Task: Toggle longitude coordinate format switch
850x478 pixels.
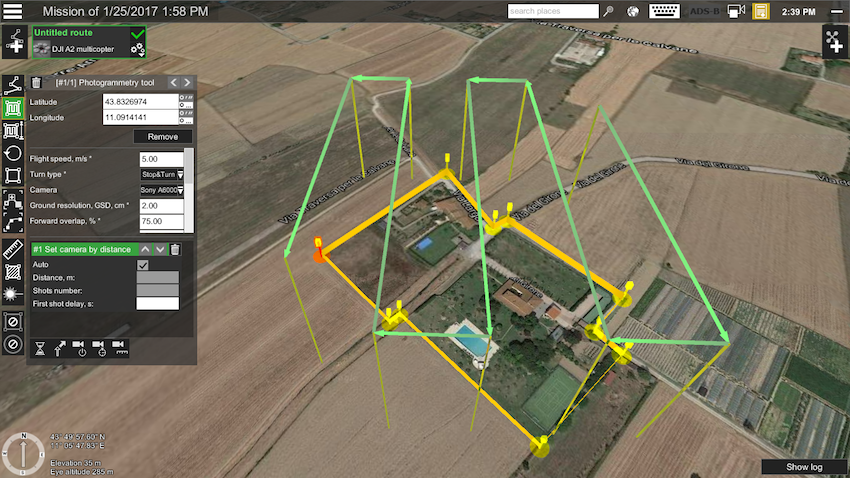Action: [186, 117]
